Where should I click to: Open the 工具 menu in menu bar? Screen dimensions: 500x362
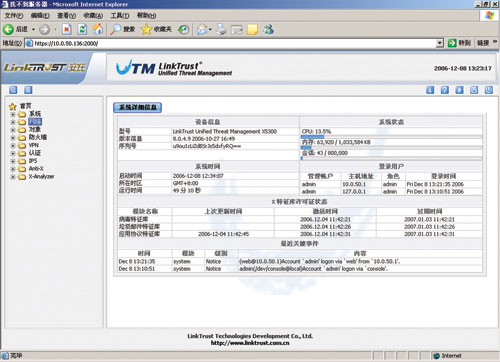120,16
